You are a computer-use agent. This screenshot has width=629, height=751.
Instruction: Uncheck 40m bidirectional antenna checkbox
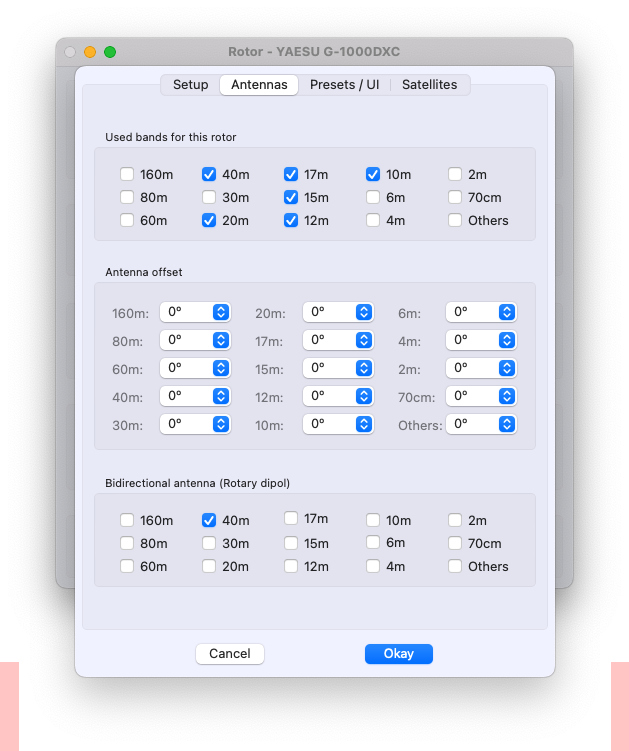(x=209, y=520)
